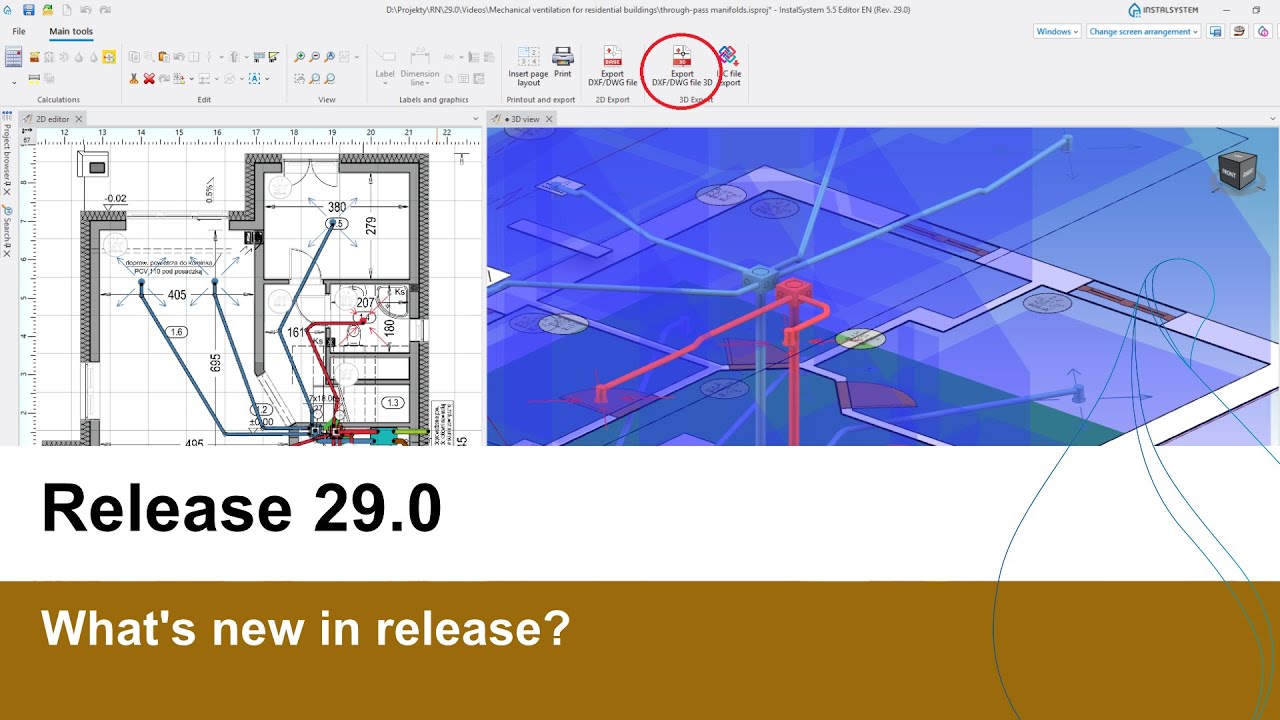Expand the Calculations group chevron below the calculator

pos(14,82)
